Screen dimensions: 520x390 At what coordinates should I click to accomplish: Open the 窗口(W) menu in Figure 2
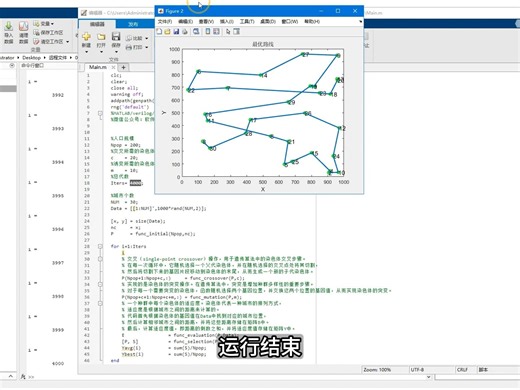pos(289,21)
